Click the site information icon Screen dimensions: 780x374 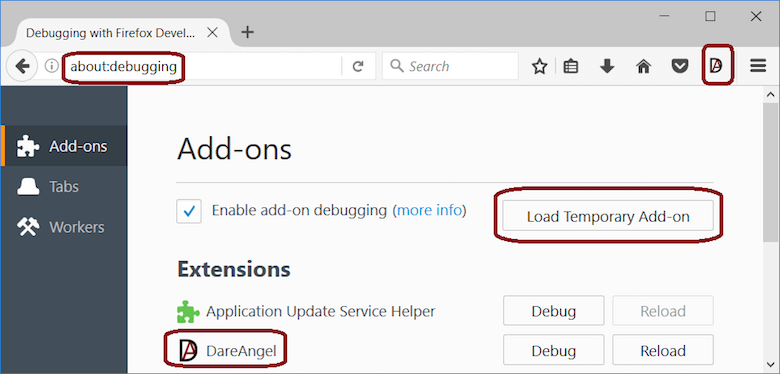click(x=51, y=66)
